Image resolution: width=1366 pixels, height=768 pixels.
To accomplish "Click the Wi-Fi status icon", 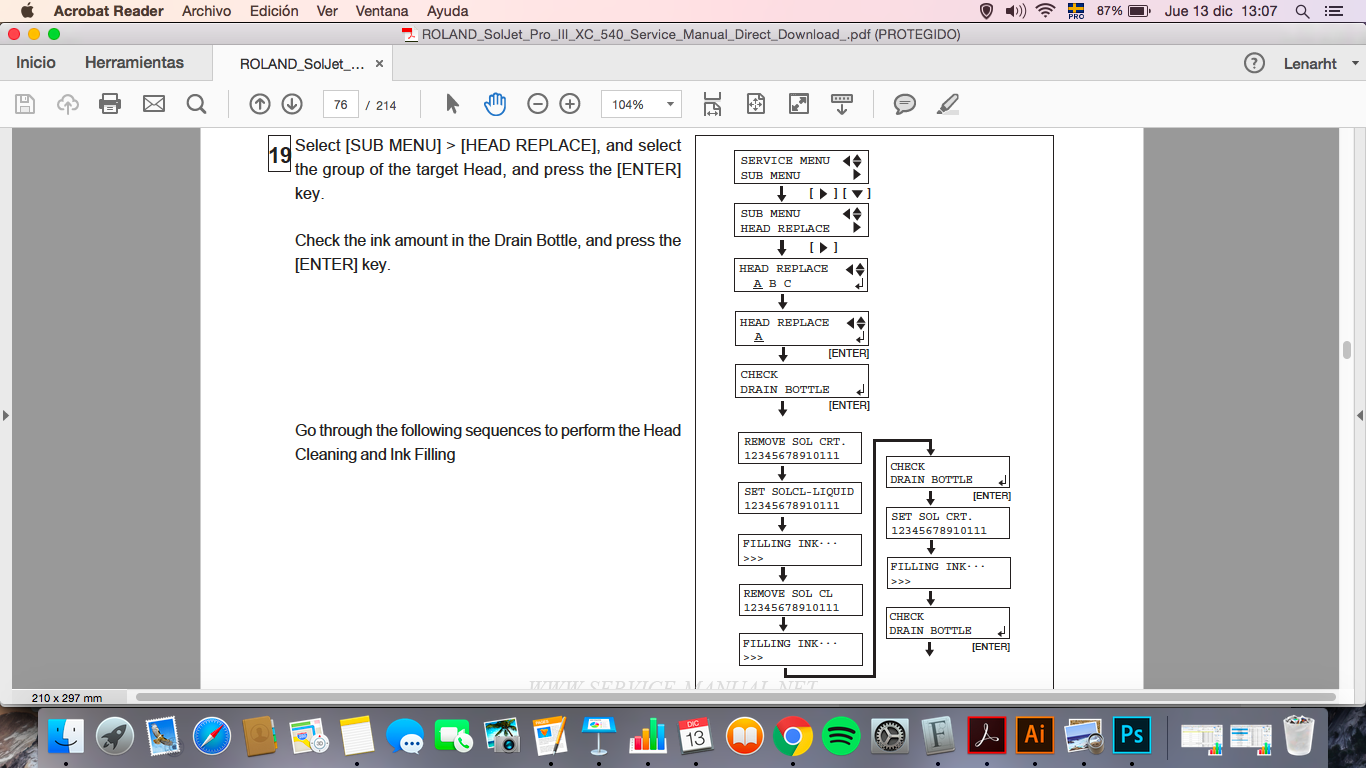I will (1046, 11).
